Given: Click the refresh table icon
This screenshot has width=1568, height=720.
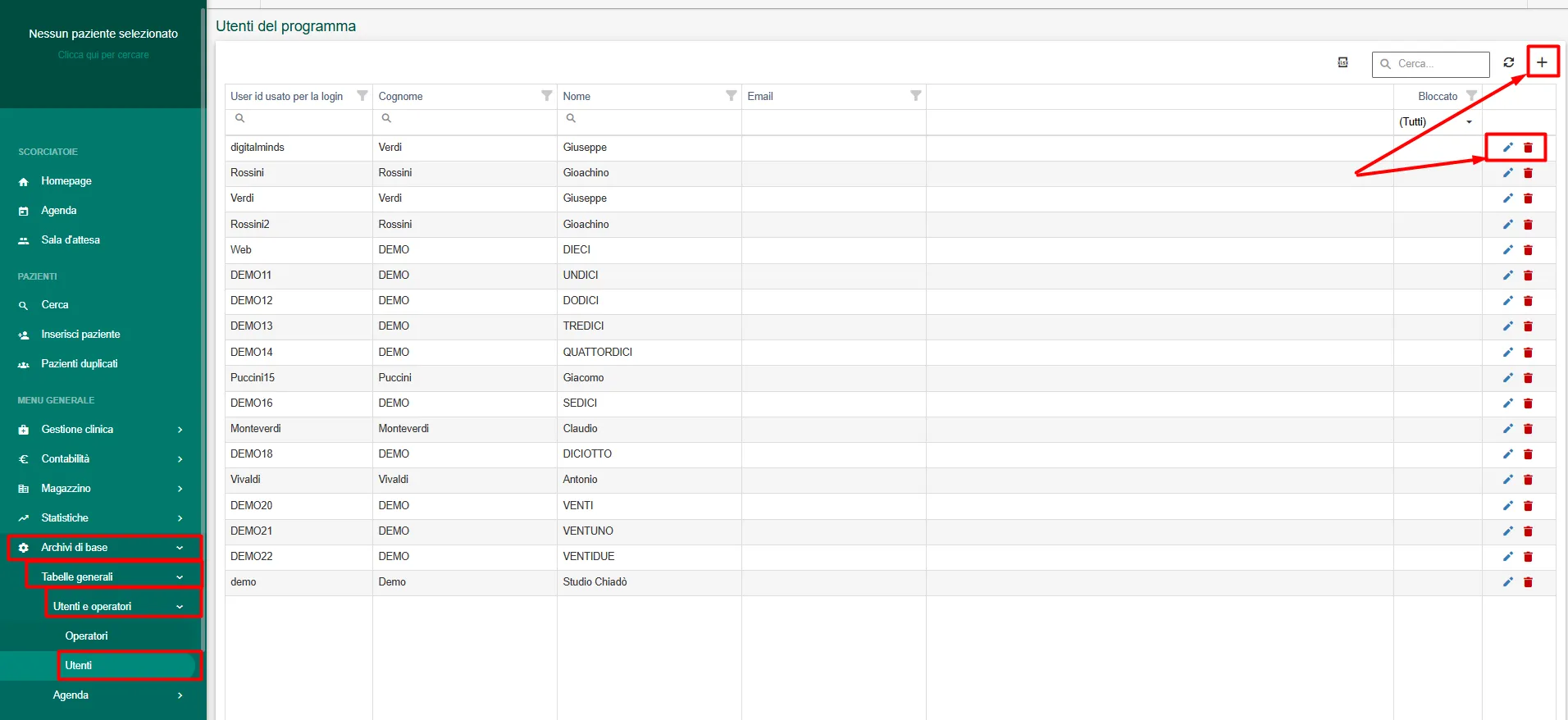Looking at the screenshot, I should [x=1508, y=62].
